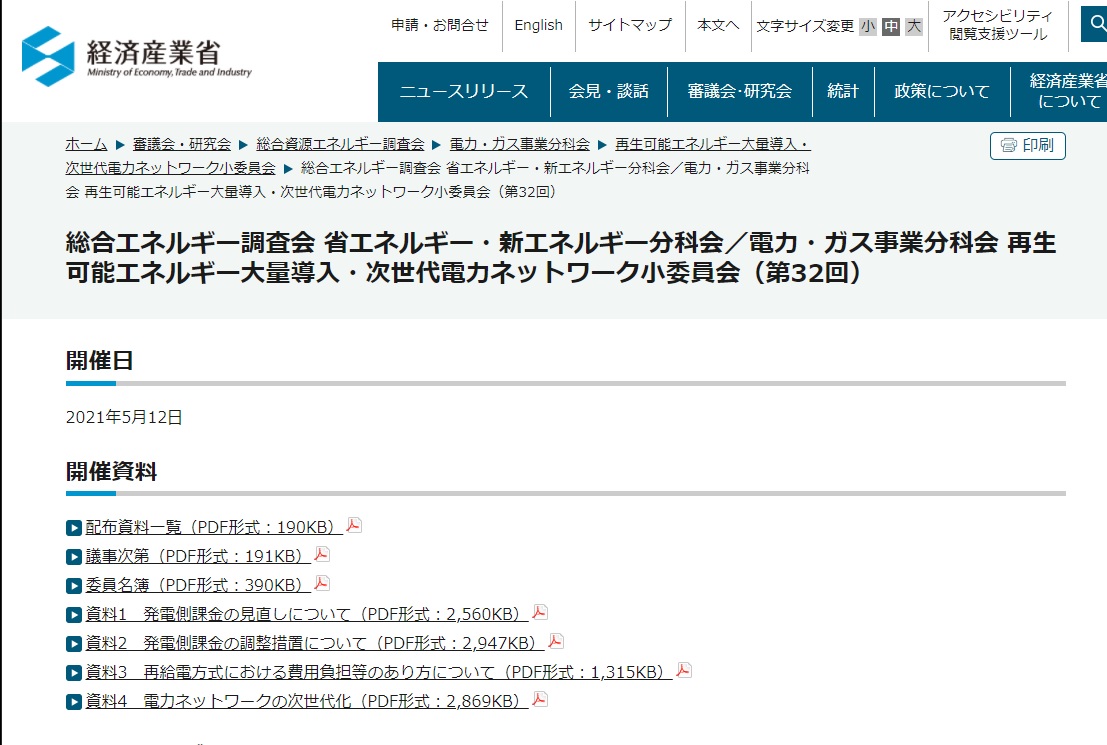This screenshot has width=1107, height=745.
Task: Click PDF icon next to 委員名簿
Action: tap(322, 584)
